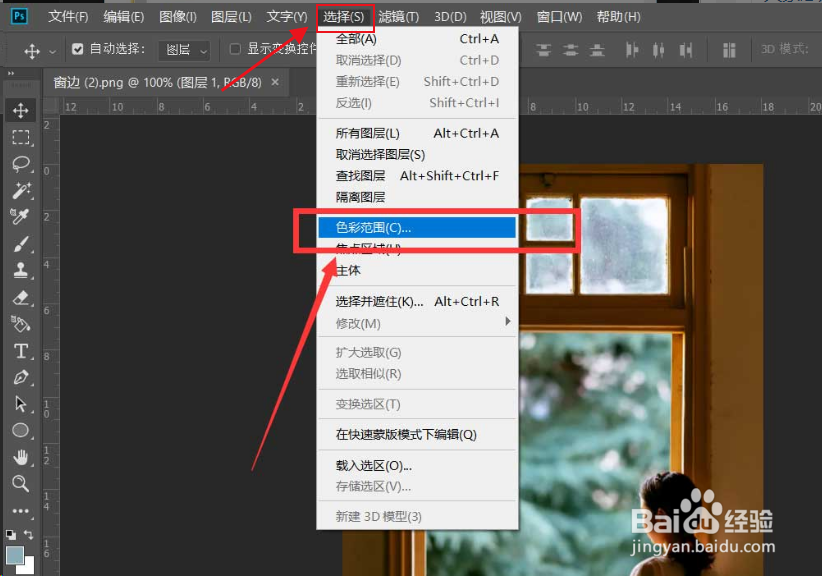Select the Eraser tool
The width and height of the screenshot is (822, 576).
[x=20, y=297]
